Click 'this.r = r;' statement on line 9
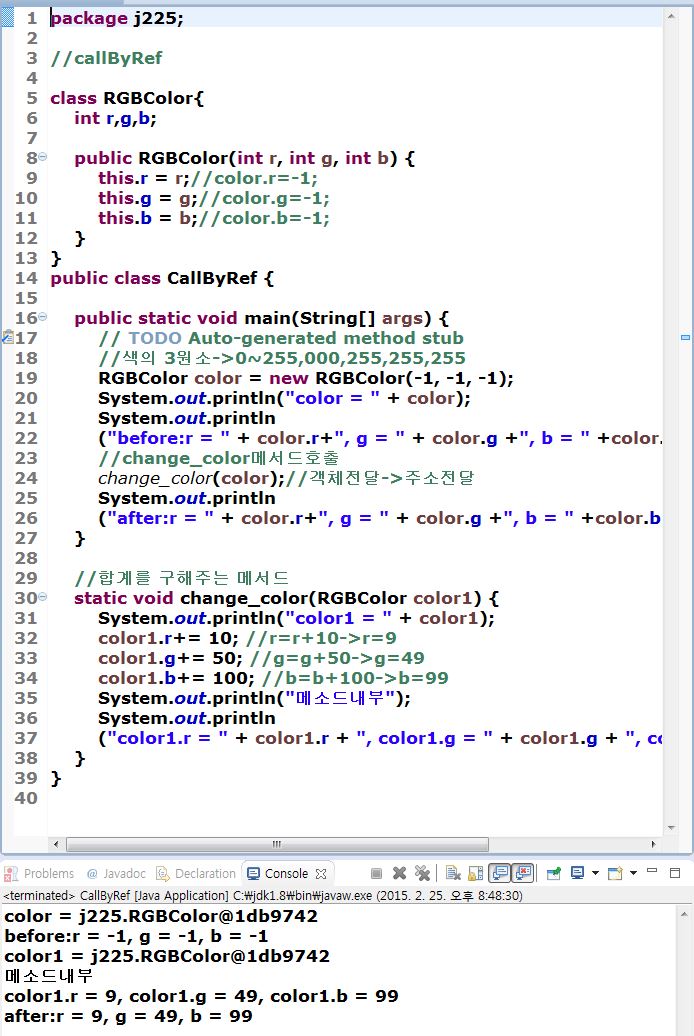694x1036 pixels. [144, 178]
